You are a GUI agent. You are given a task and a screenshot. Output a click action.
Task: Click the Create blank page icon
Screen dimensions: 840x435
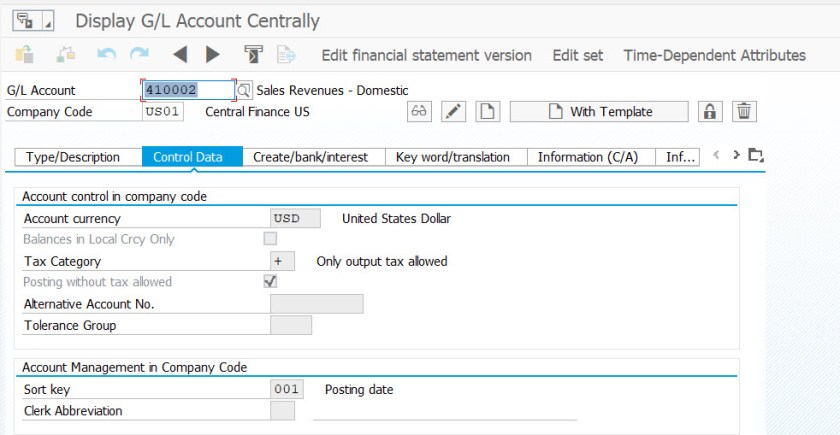click(x=486, y=112)
